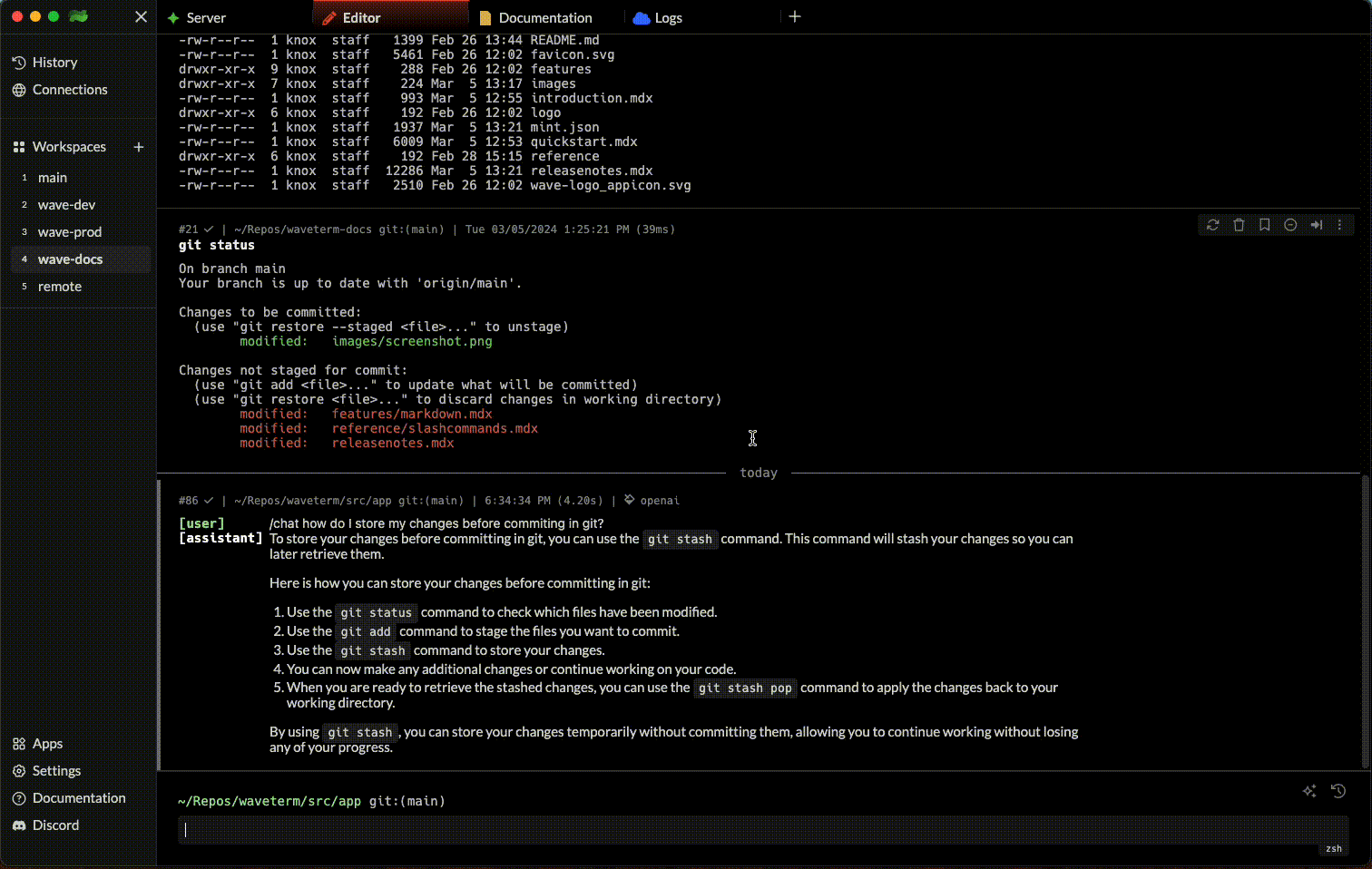1372x869 pixels.
Task: Add a new tab with the plus button
Action: pos(795,16)
